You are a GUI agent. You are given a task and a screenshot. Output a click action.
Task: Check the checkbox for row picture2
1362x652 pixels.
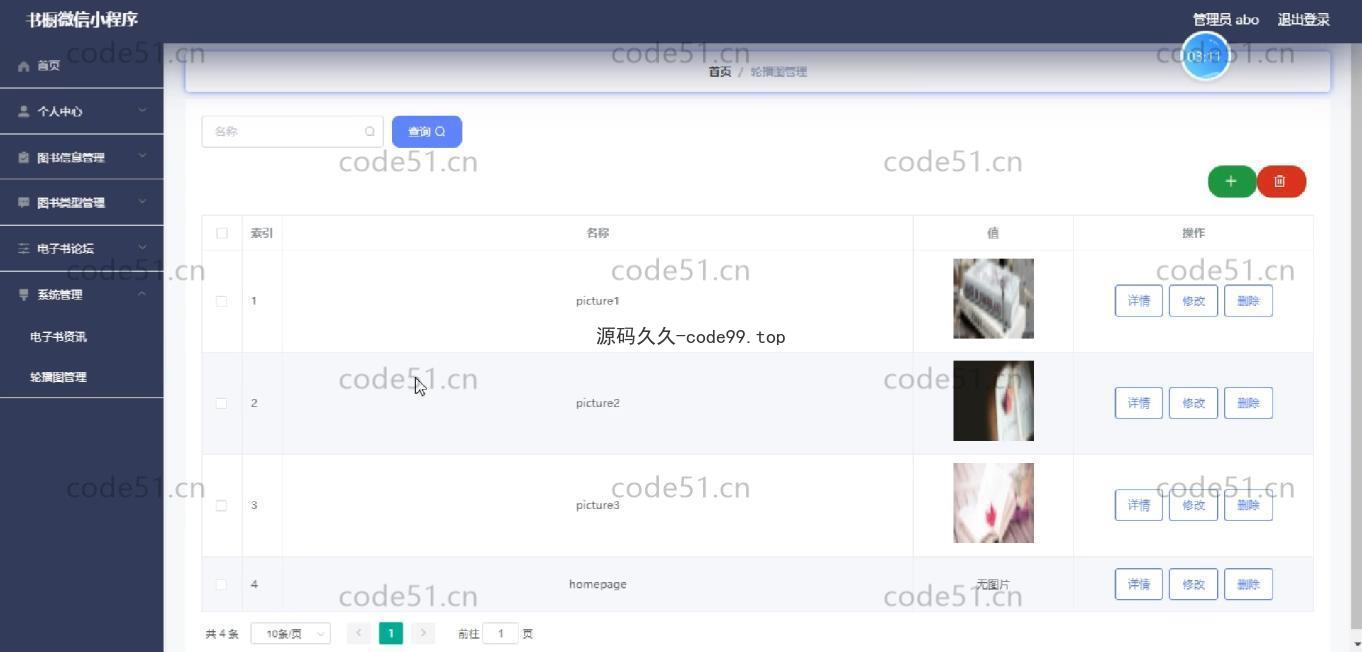pyautogui.click(x=222, y=403)
